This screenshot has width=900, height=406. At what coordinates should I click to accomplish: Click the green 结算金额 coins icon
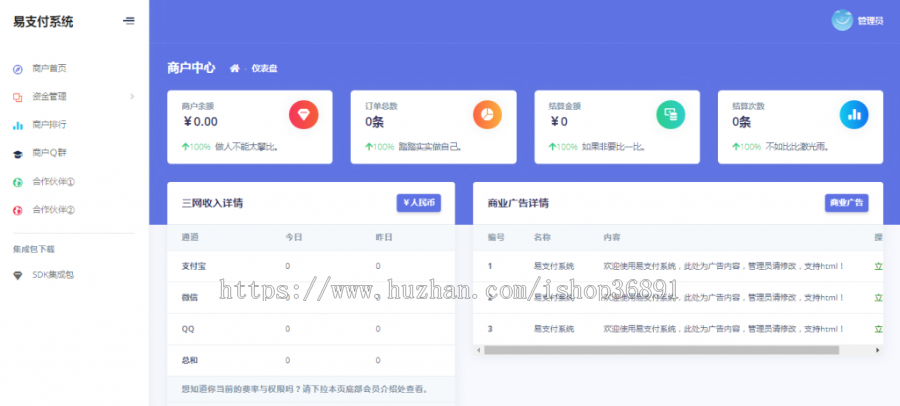coord(671,115)
